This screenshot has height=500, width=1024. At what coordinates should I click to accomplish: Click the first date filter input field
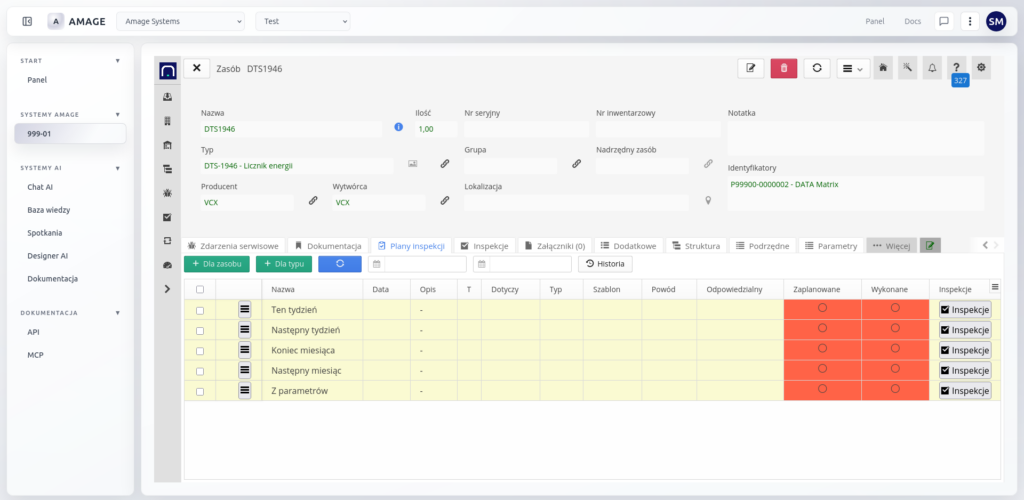[x=424, y=264]
